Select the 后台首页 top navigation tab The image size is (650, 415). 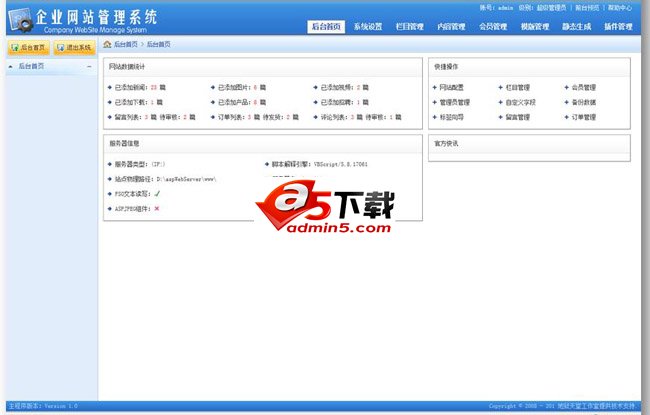(326, 27)
